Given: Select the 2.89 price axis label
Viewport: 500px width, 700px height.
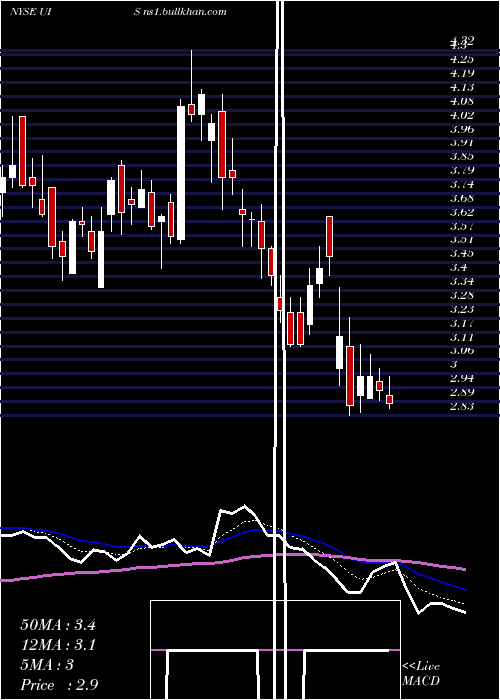Looking at the screenshot, I should coord(462,392).
